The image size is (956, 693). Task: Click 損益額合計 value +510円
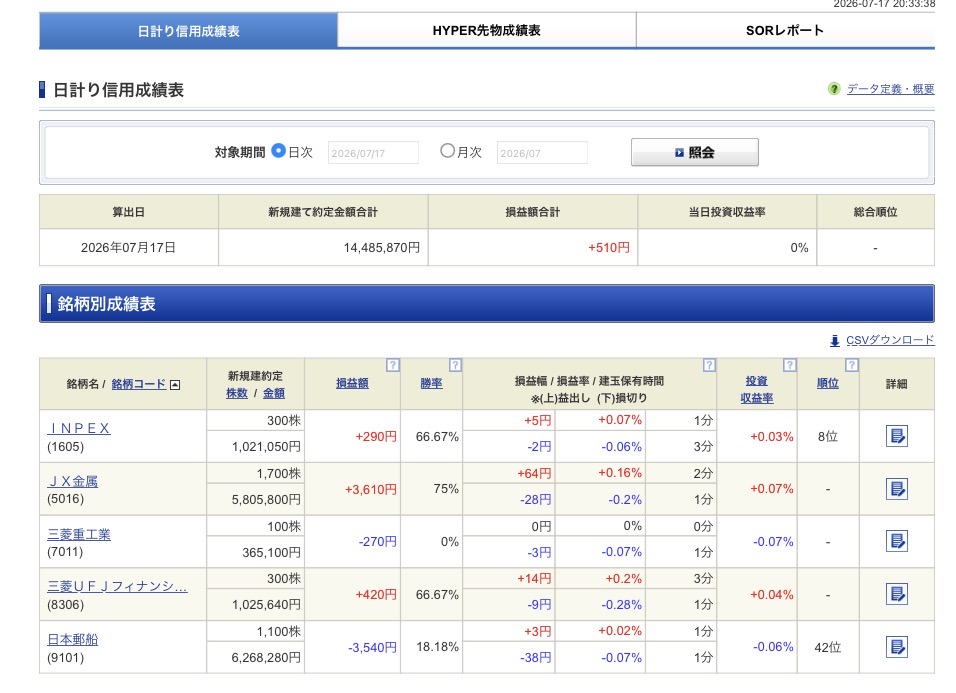tap(608, 248)
